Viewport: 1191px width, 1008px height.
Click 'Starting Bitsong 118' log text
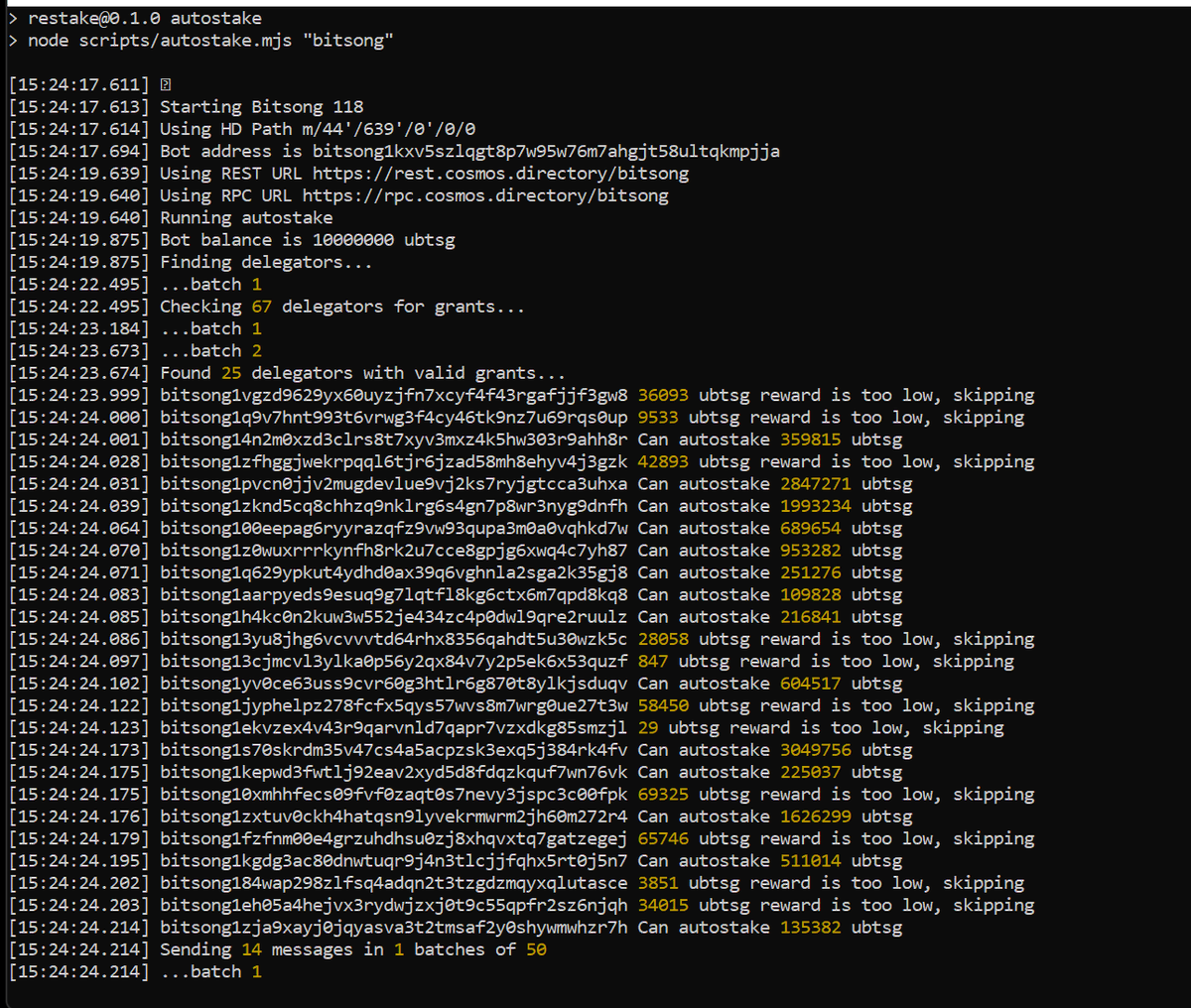pyautogui.click(x=262, y=107)
